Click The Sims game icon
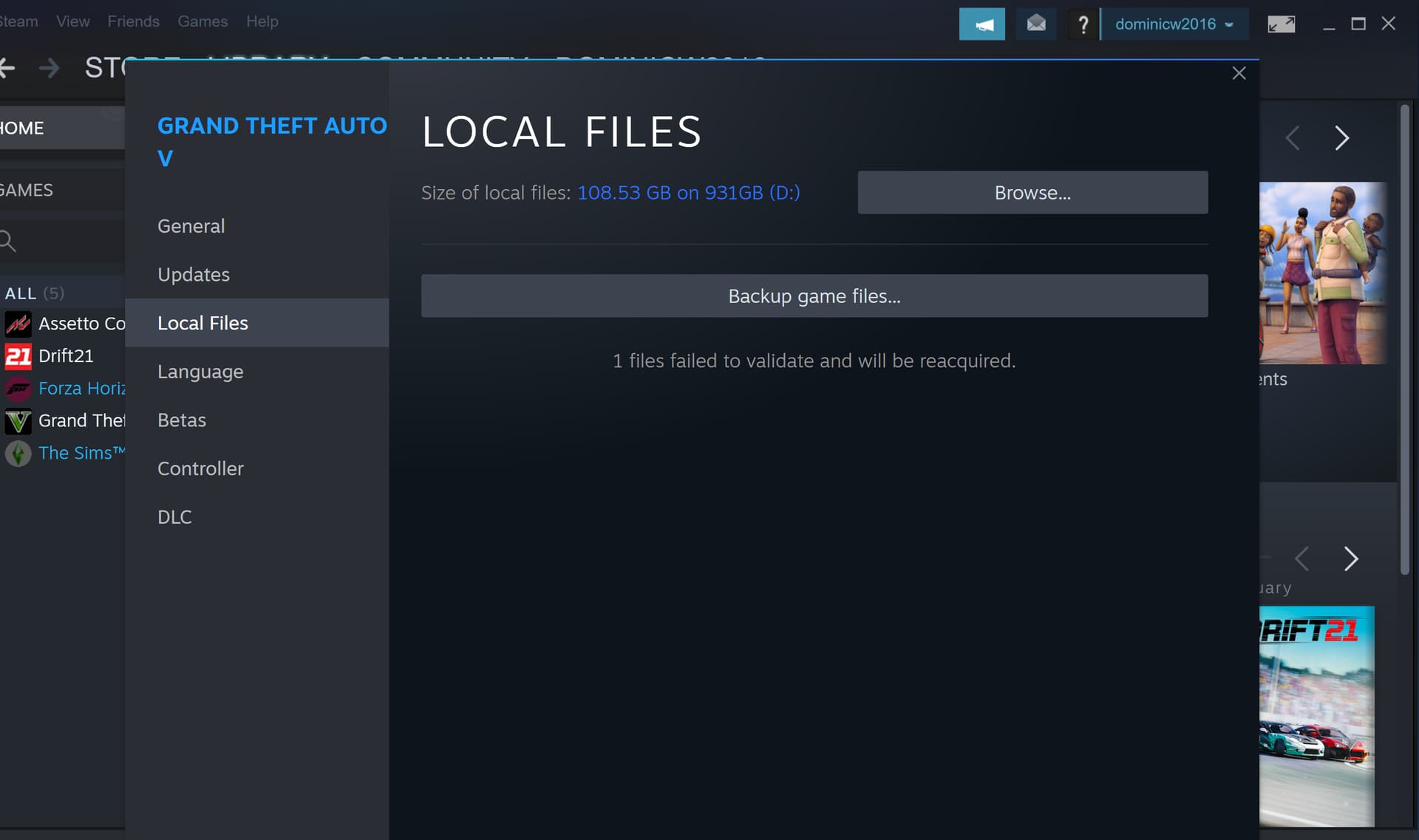The height and width of the screenshot is (840, 1419). pos(18,454)
